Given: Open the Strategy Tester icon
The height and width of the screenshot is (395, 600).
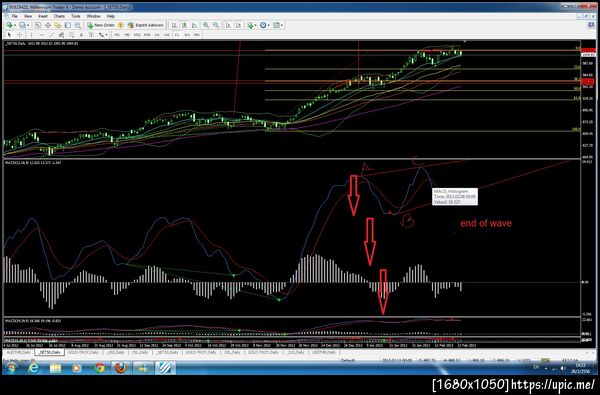Looking at the screenshot, I should [78, 25].
